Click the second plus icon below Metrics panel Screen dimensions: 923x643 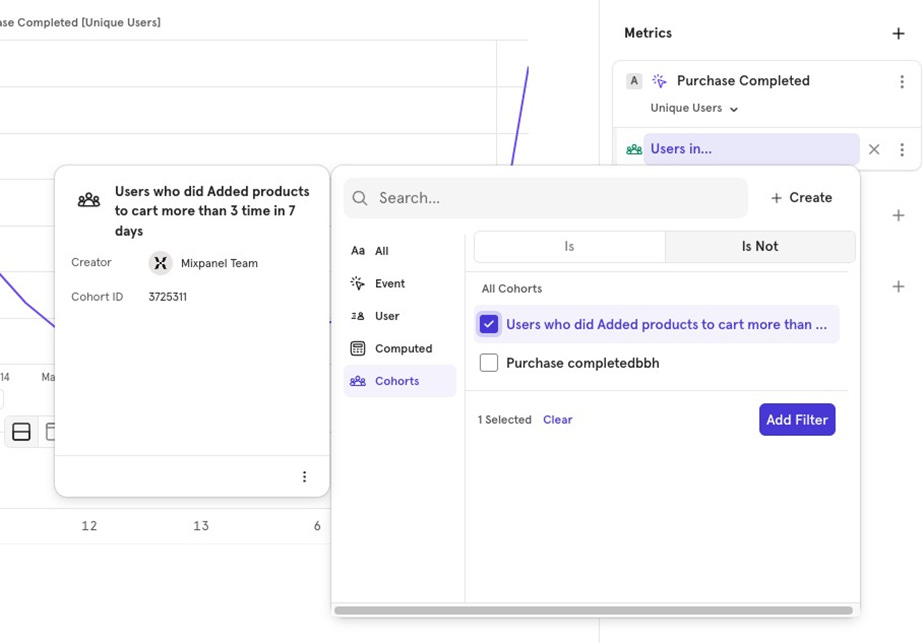[898, 216]
